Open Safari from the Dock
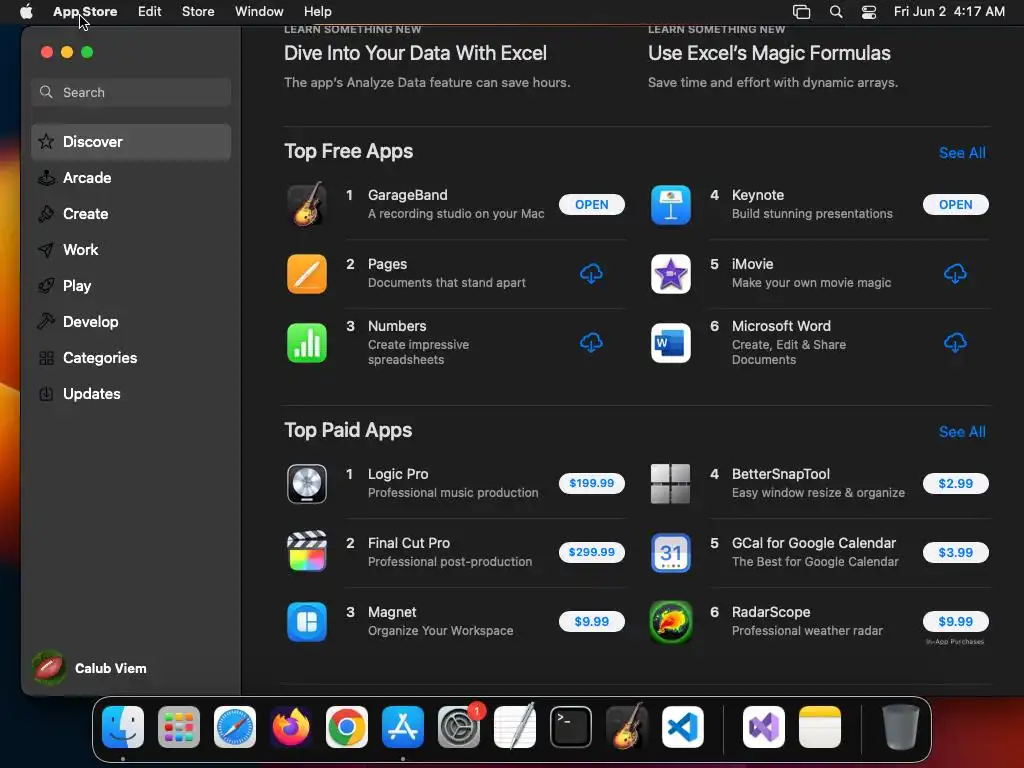The height and width of the screenshot is (768, 1024). [235, 727]
